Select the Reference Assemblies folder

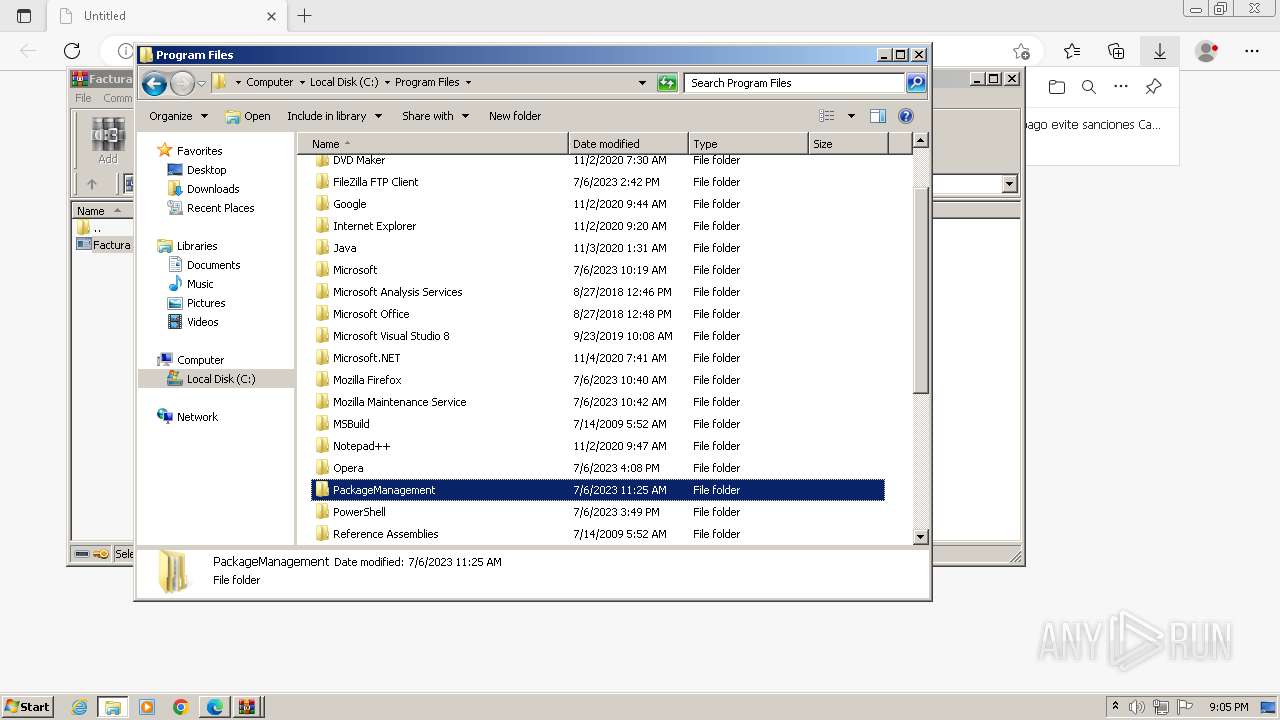385,534
